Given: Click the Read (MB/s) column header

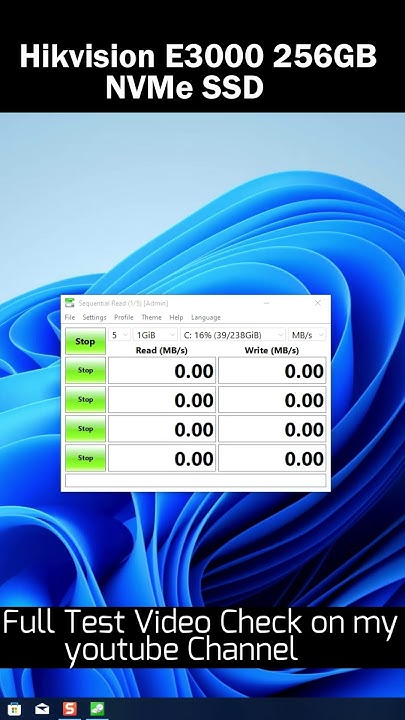Looking at the screenshot, I should point(162,350).
